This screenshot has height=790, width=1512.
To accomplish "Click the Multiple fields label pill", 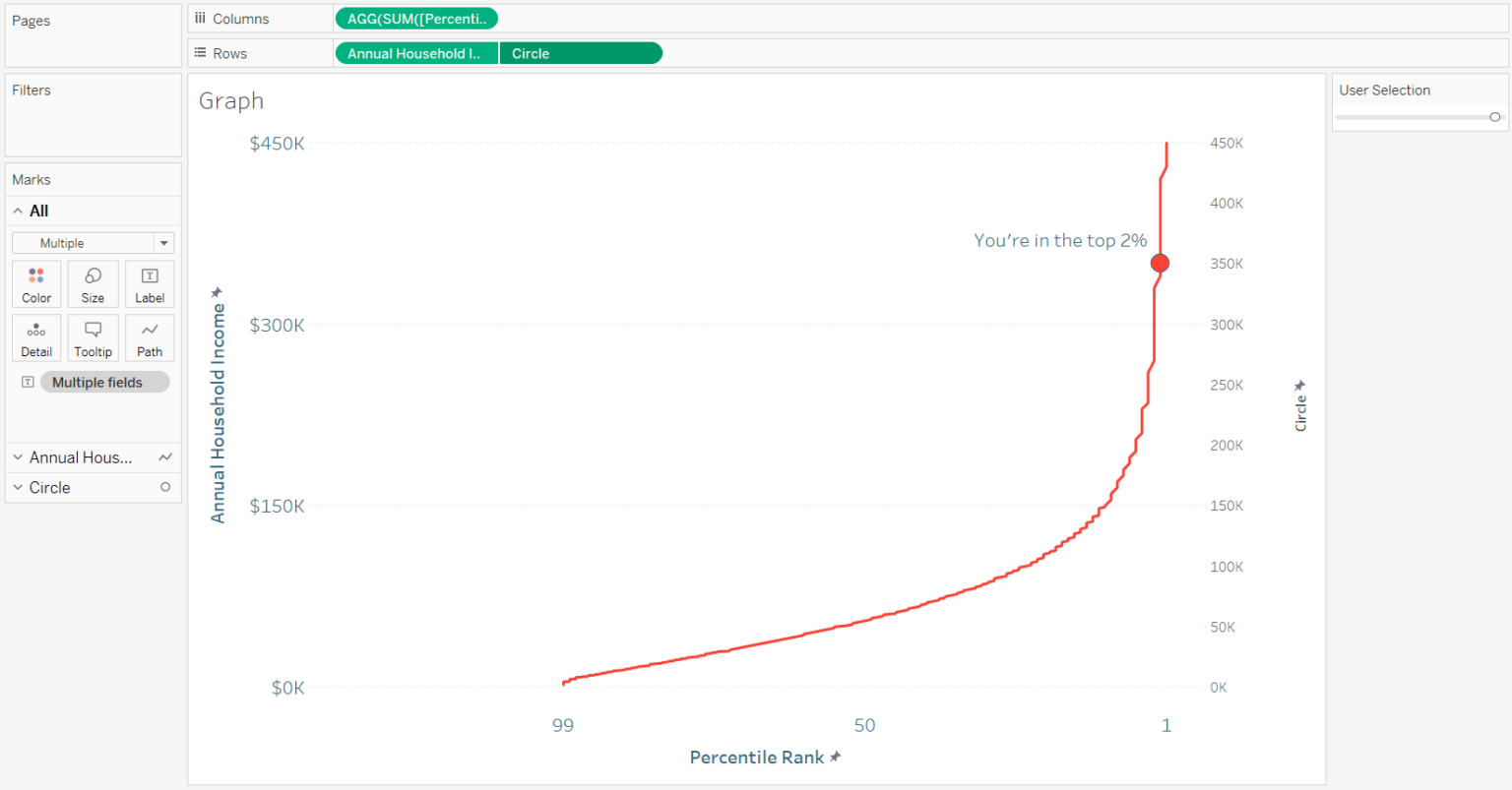I will [104, 382].
